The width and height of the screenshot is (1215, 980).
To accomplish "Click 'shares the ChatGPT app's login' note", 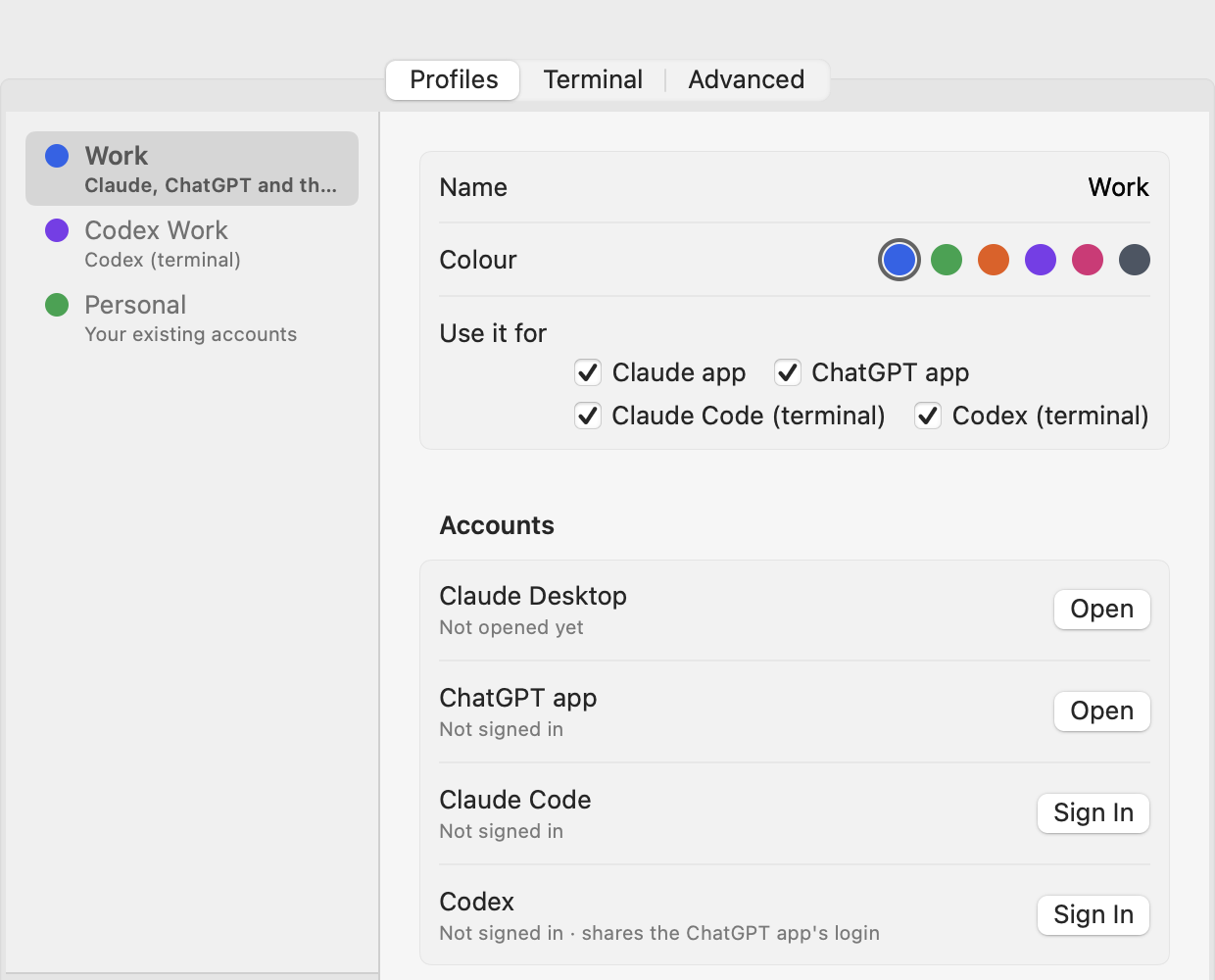I will point(731,933).
